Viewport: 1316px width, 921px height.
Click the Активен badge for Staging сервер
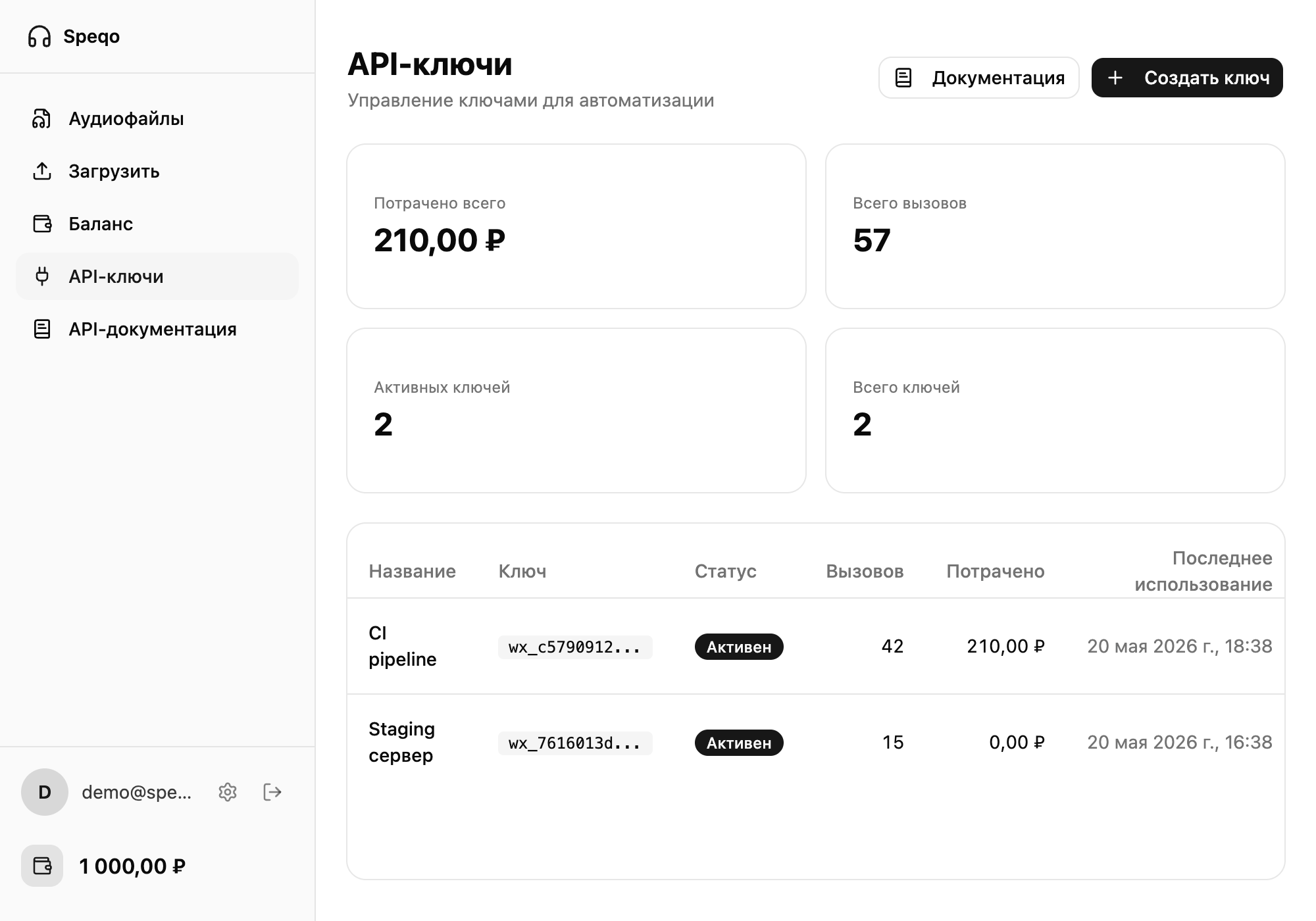tap(739, 743)
